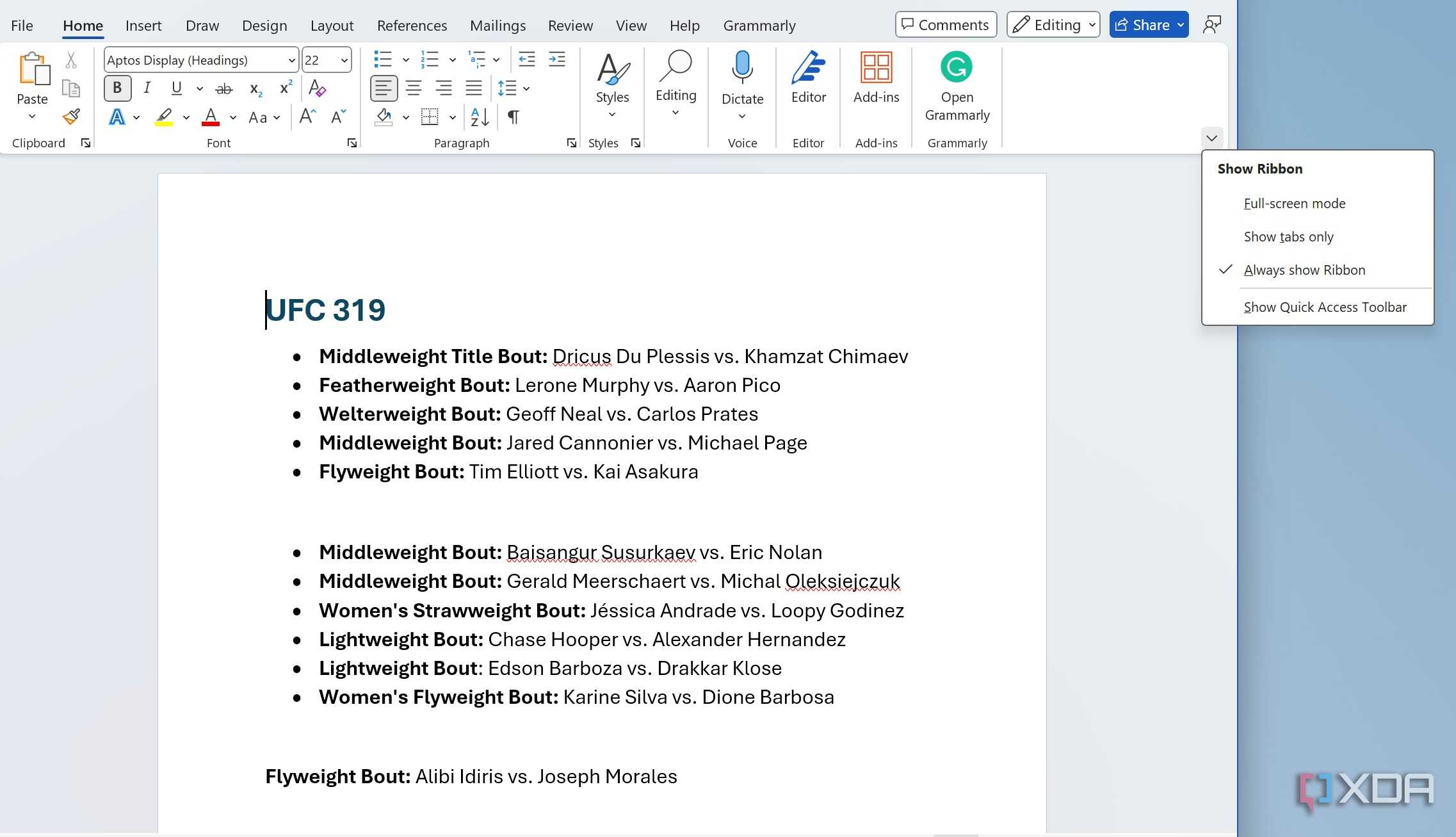Align text to the right

click(x=444, y=88)
